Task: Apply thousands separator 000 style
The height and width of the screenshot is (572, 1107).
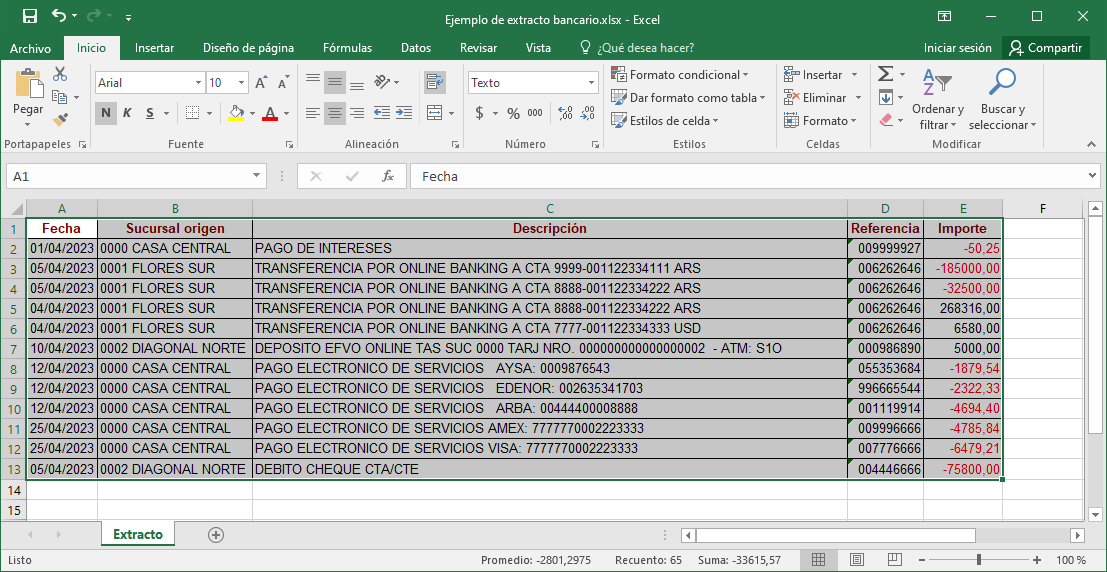Action: pyautogui.click(x=535, y=113)
